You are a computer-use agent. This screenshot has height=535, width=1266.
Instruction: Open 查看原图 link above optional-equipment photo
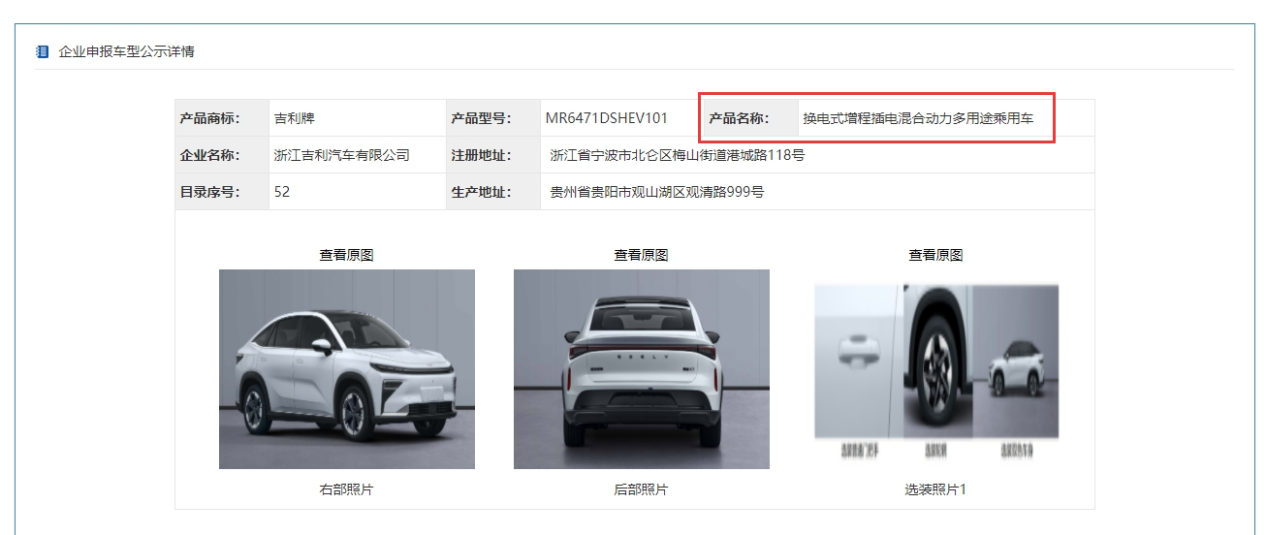click(936, 255)
